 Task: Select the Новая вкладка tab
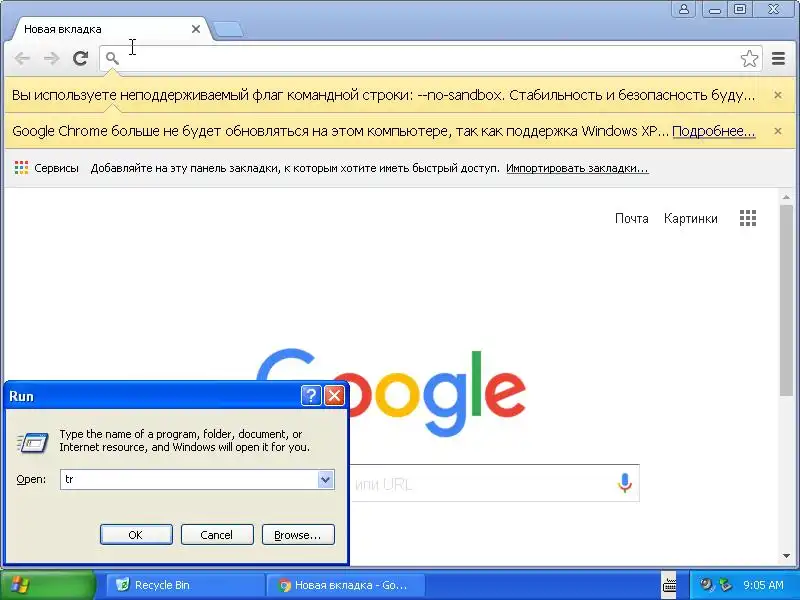105,29
